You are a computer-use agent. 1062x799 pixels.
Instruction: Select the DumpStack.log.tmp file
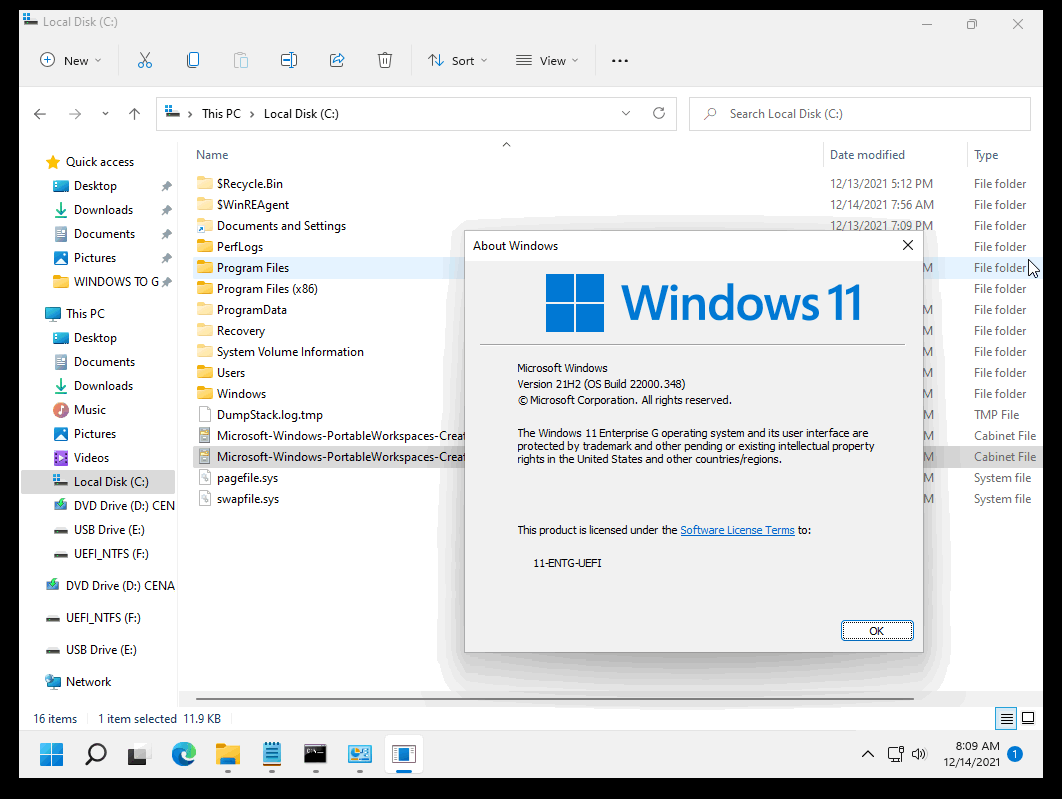point(270,414)
